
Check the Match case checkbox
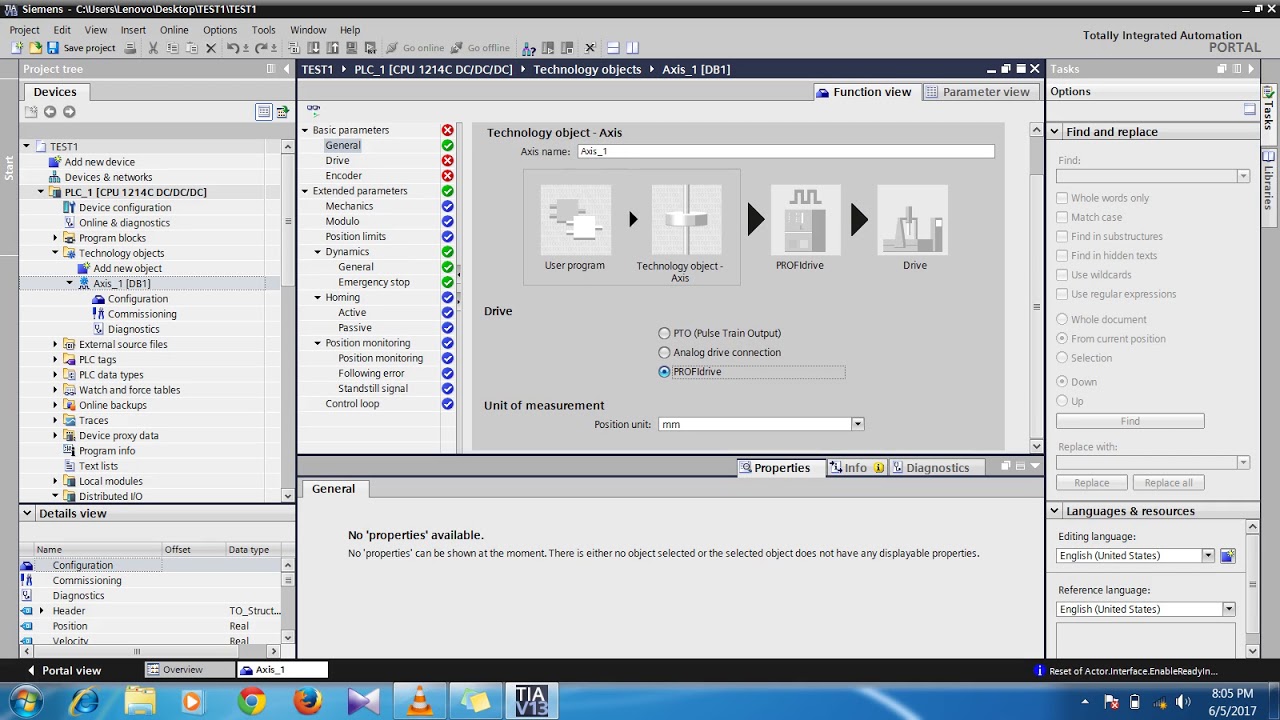click(1062, 217)
